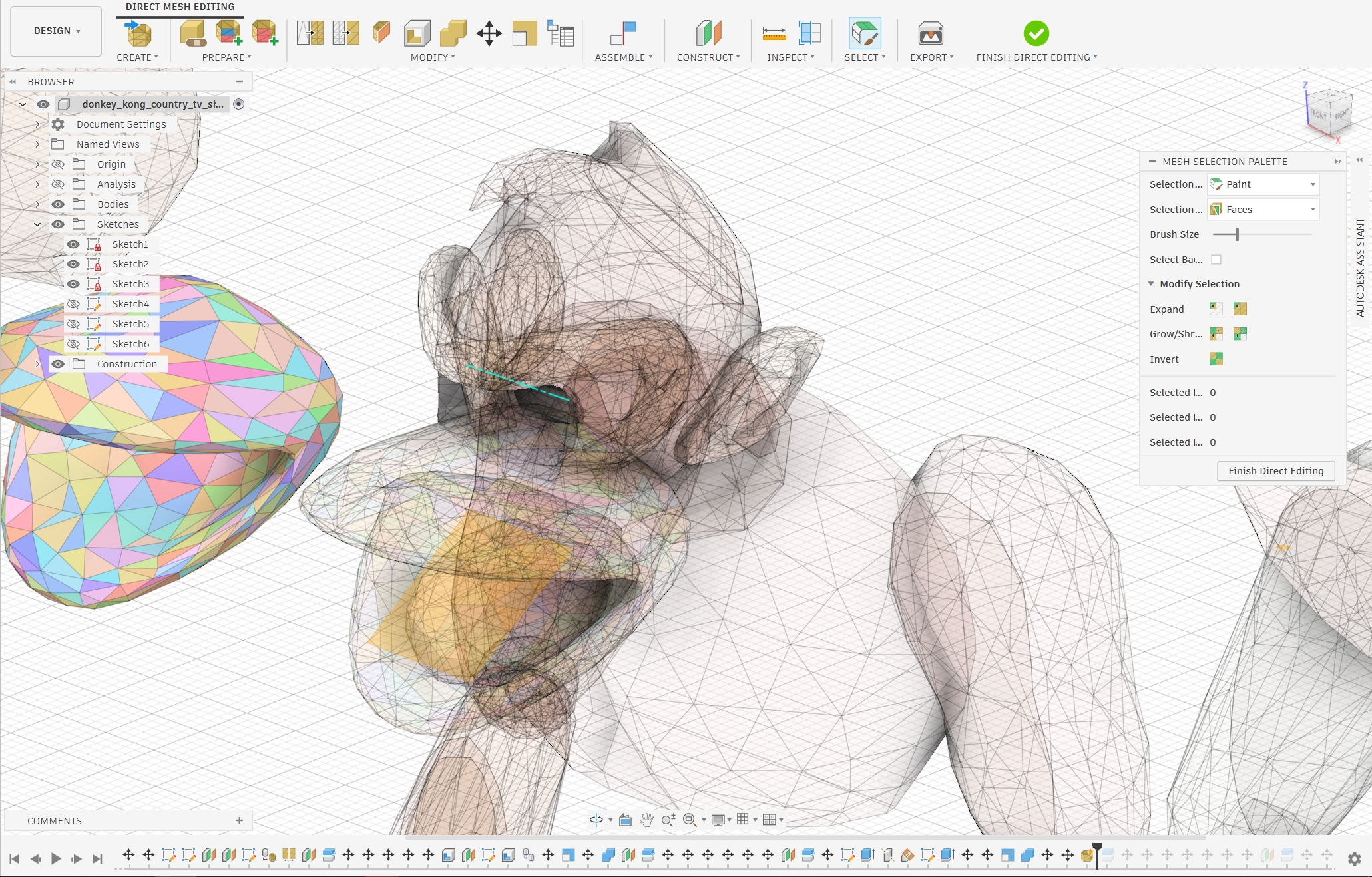
Task: Click the second Expand selection icon
Action: pyautogui.click(x=1240, y=309)
